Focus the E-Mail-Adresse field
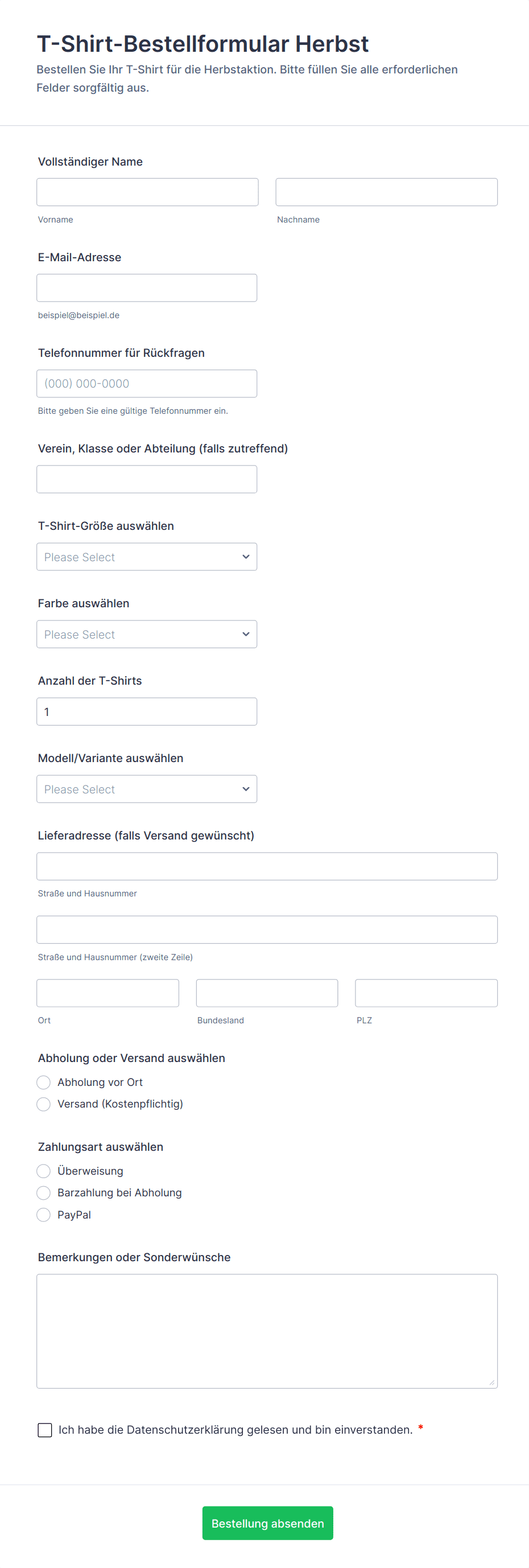This screenshot has height=1568, width=529. 147,288
